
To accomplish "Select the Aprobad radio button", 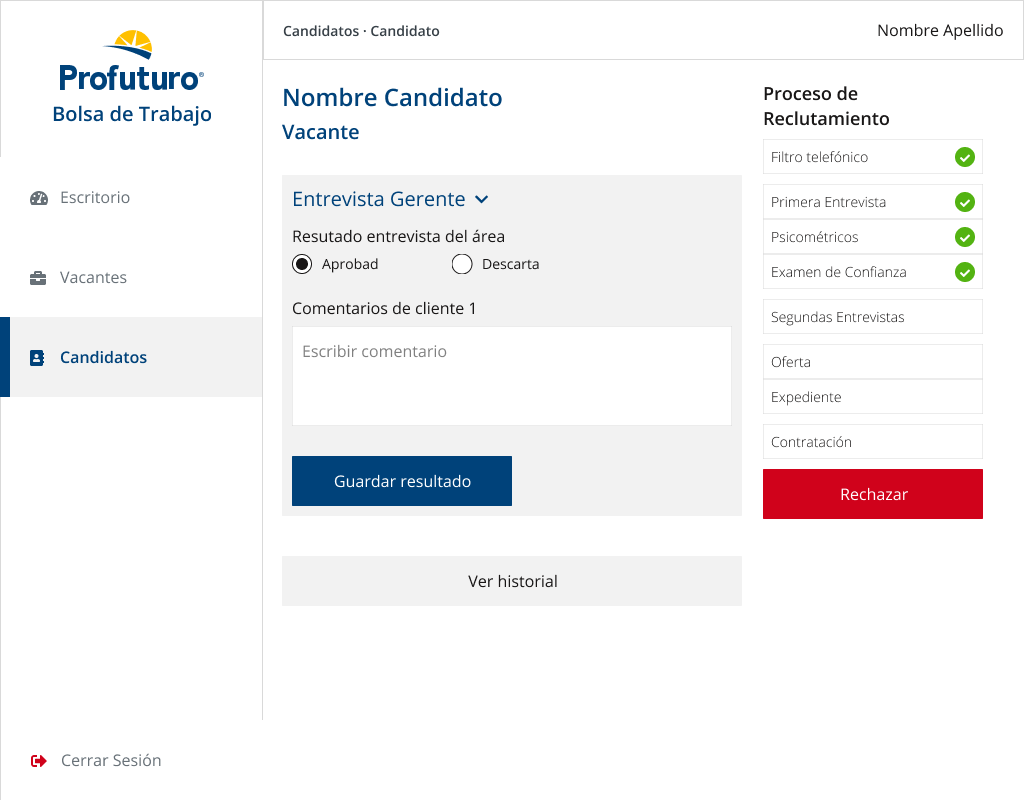I will 302,265.
